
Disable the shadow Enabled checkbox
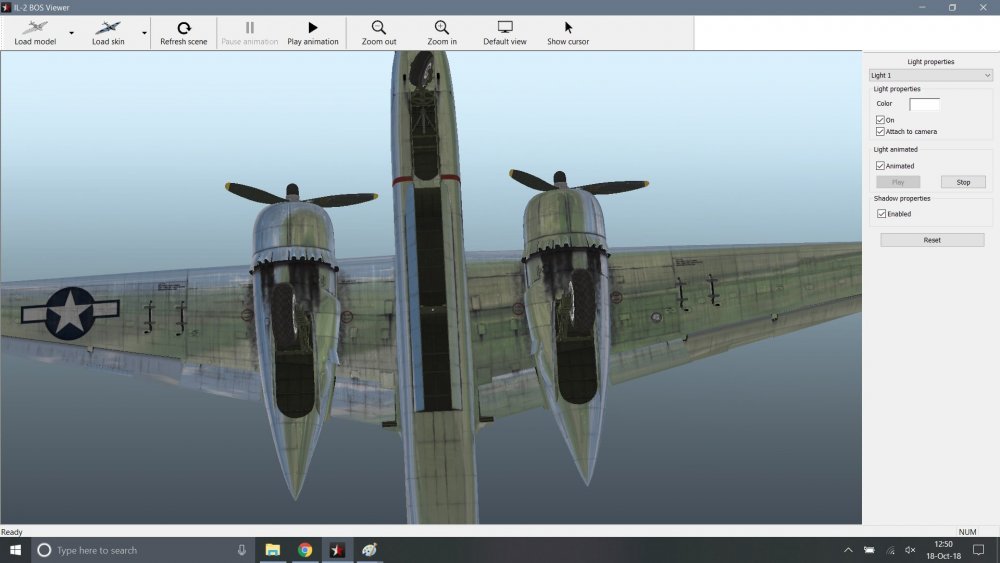881,214
